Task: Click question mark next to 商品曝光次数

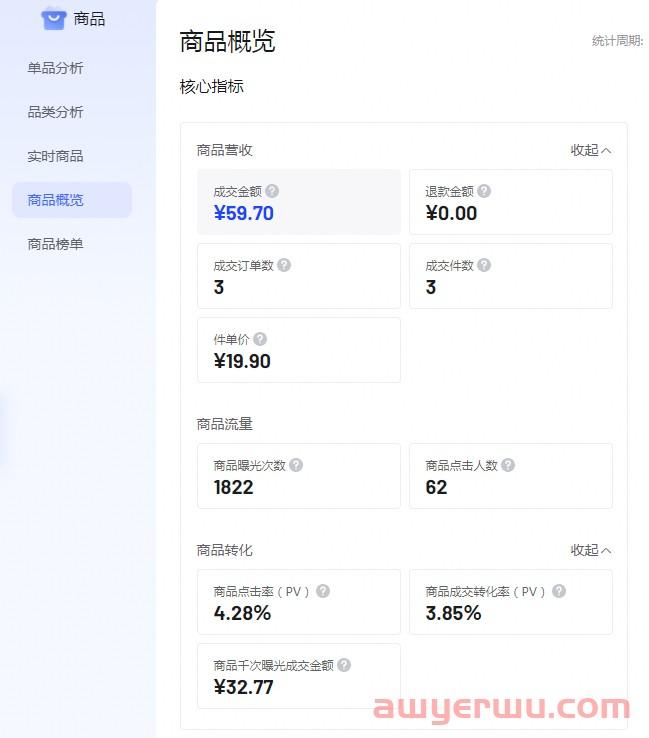Action: (x=296, y=465)
